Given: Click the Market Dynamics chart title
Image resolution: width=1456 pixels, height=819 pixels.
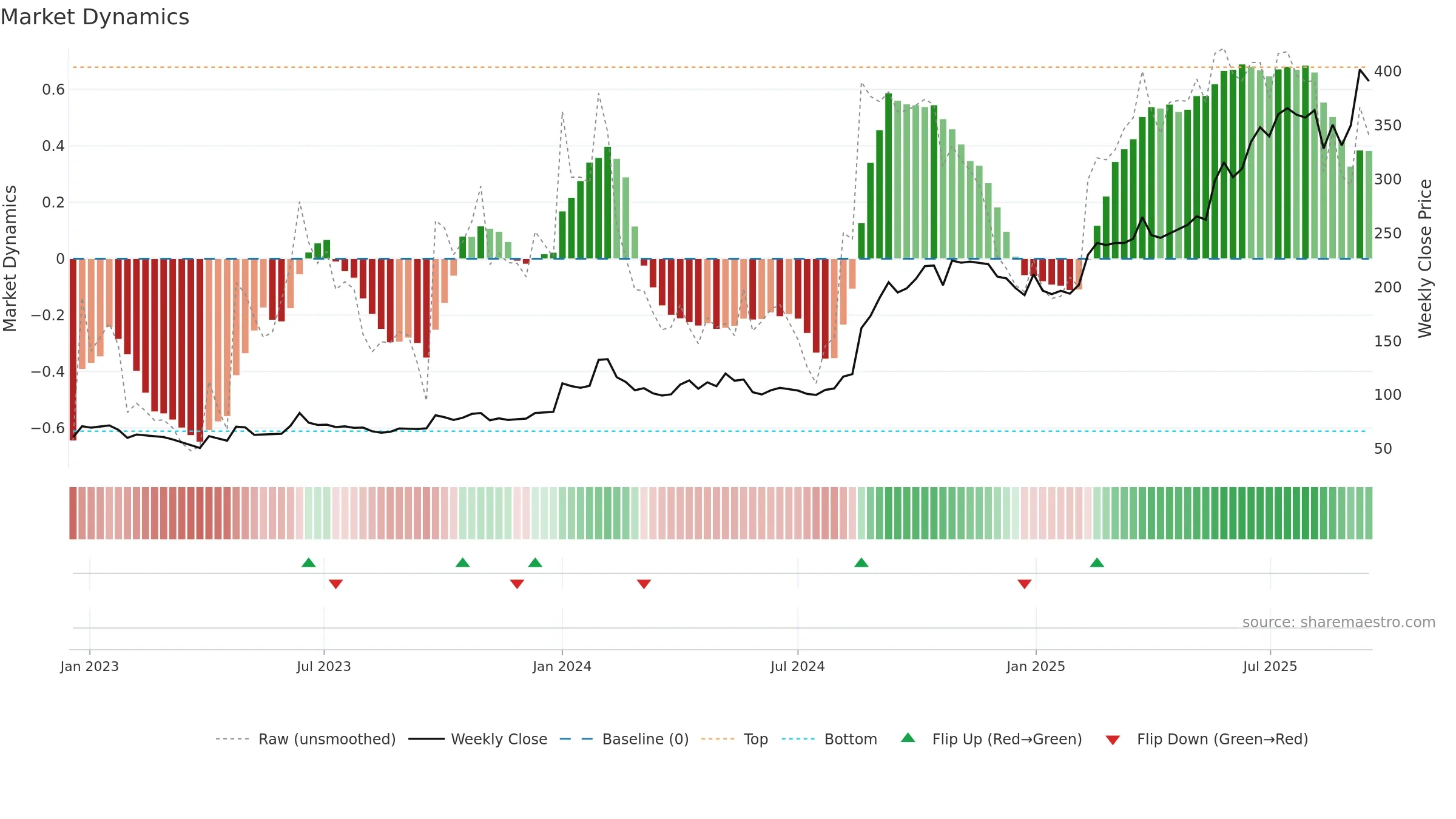Looking at the screenshot, I should point(95,17).
